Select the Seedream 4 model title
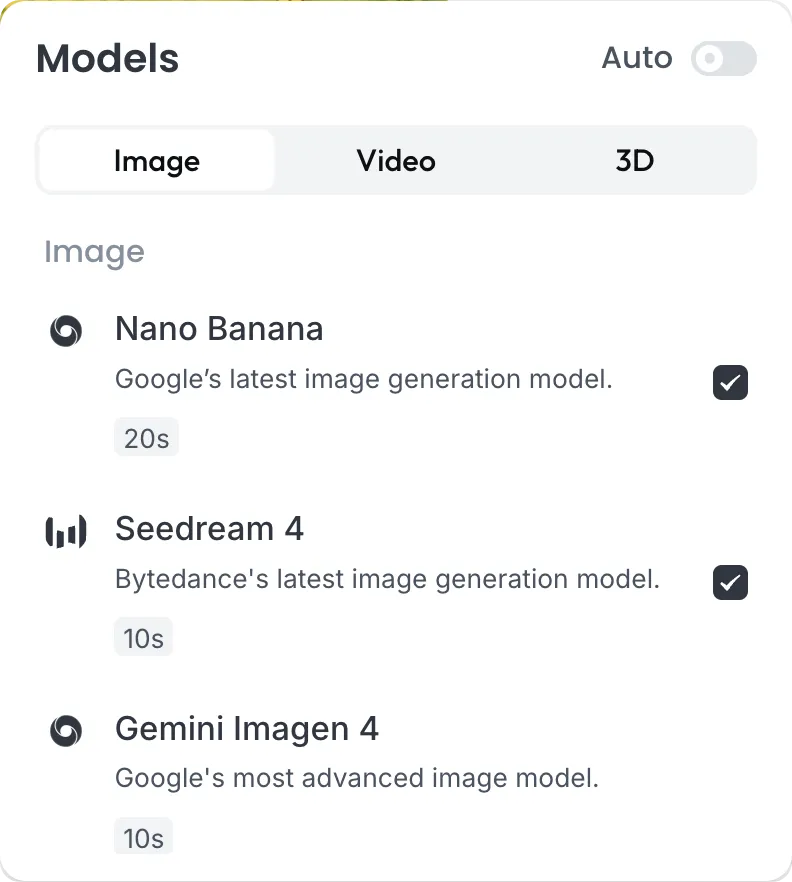The image size is (792, 882). tap(209, 529)
